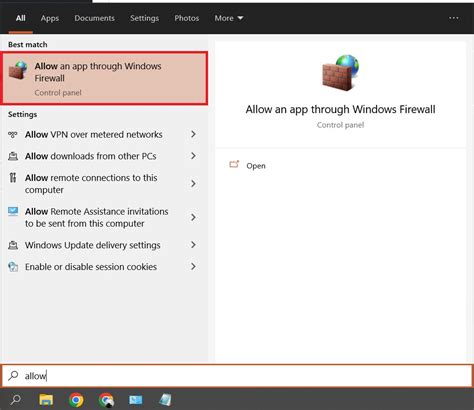Switch to the Documents tab
Image resolution: width=474 pixels, height=410 pixels.
click(x=94, y=18)
